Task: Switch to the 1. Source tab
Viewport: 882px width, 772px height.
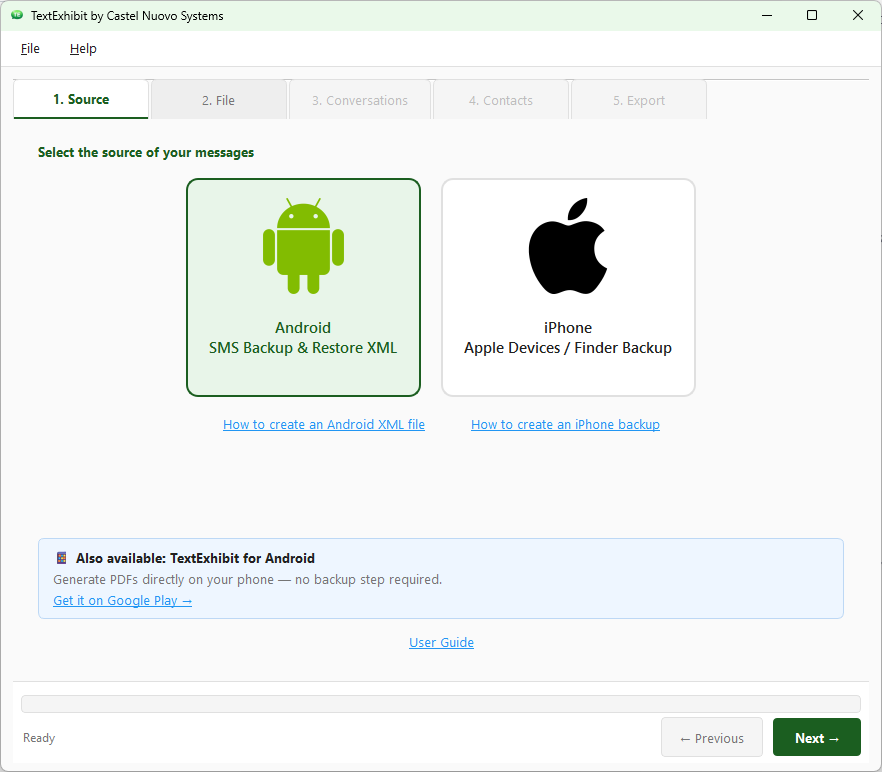Action: (x=81, y=100)
